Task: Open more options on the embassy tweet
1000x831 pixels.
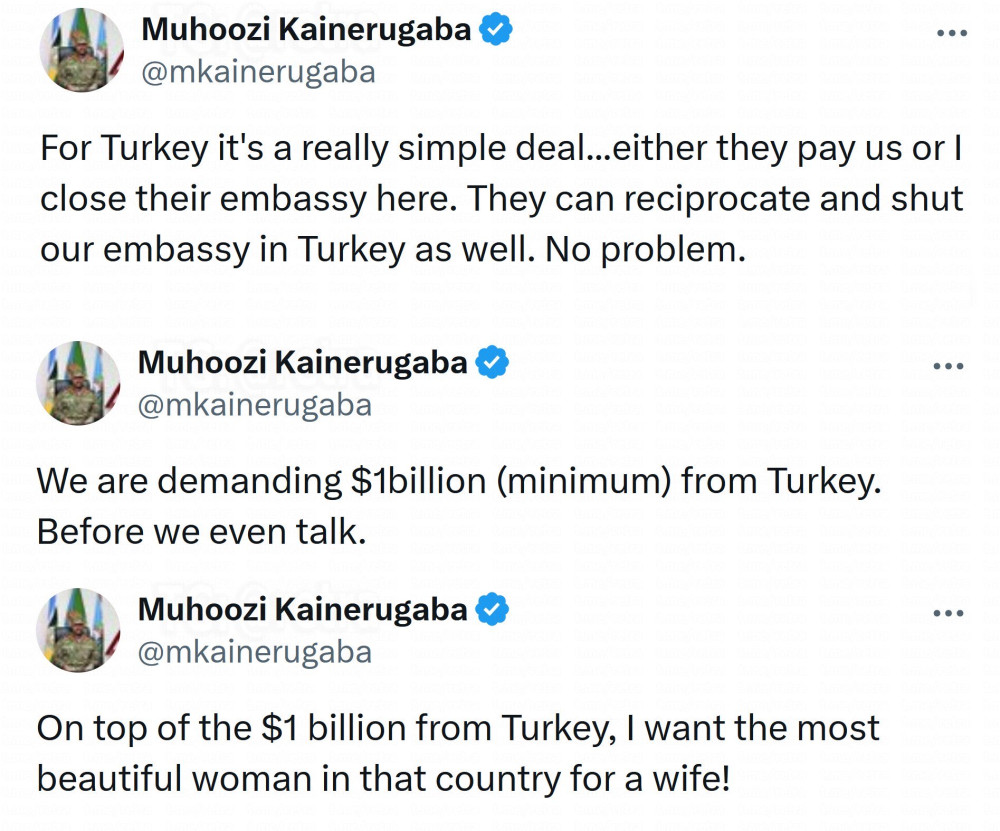Action: (x=952, y=34)
